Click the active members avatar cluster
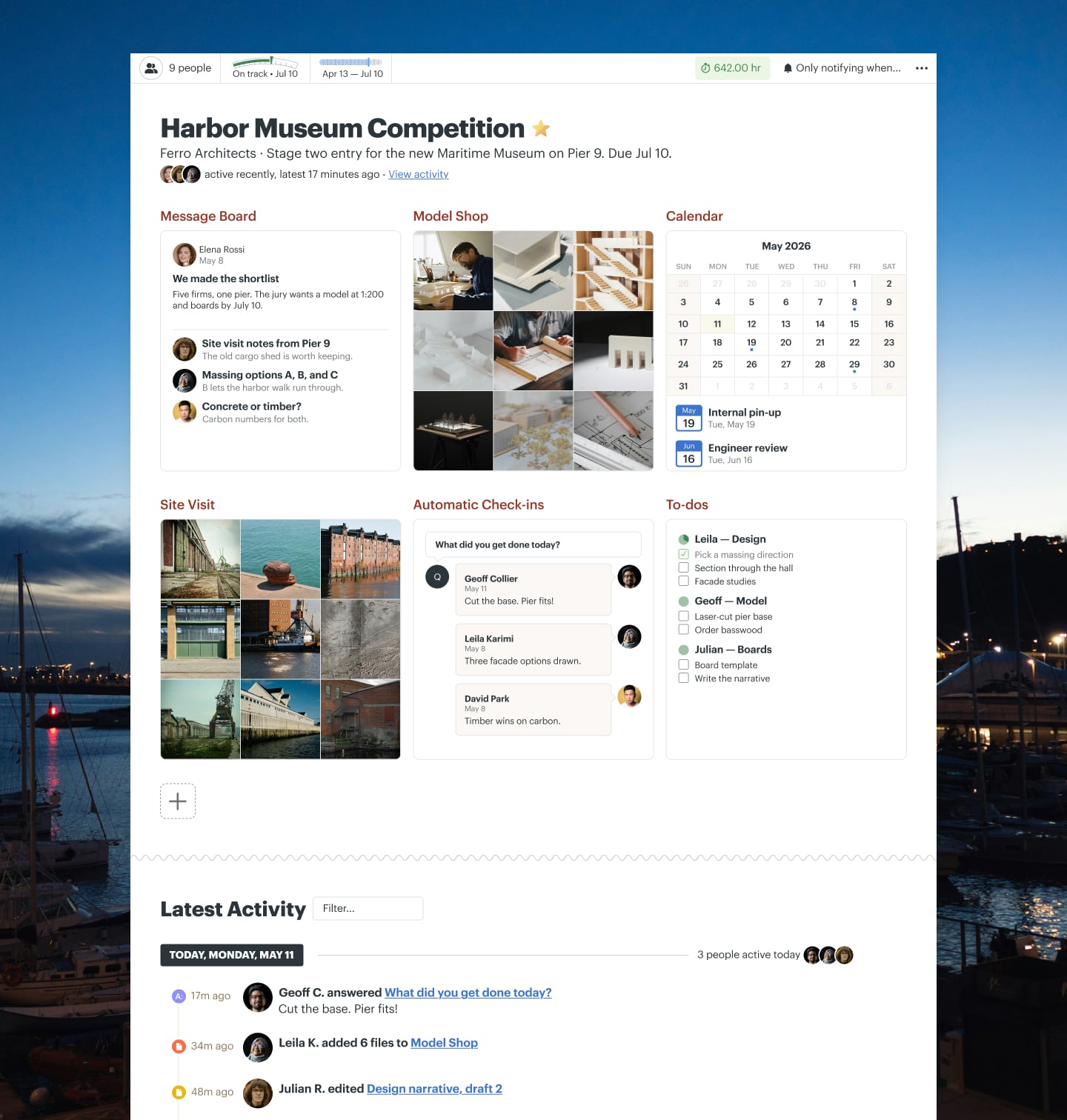 (x=180, y=174)
